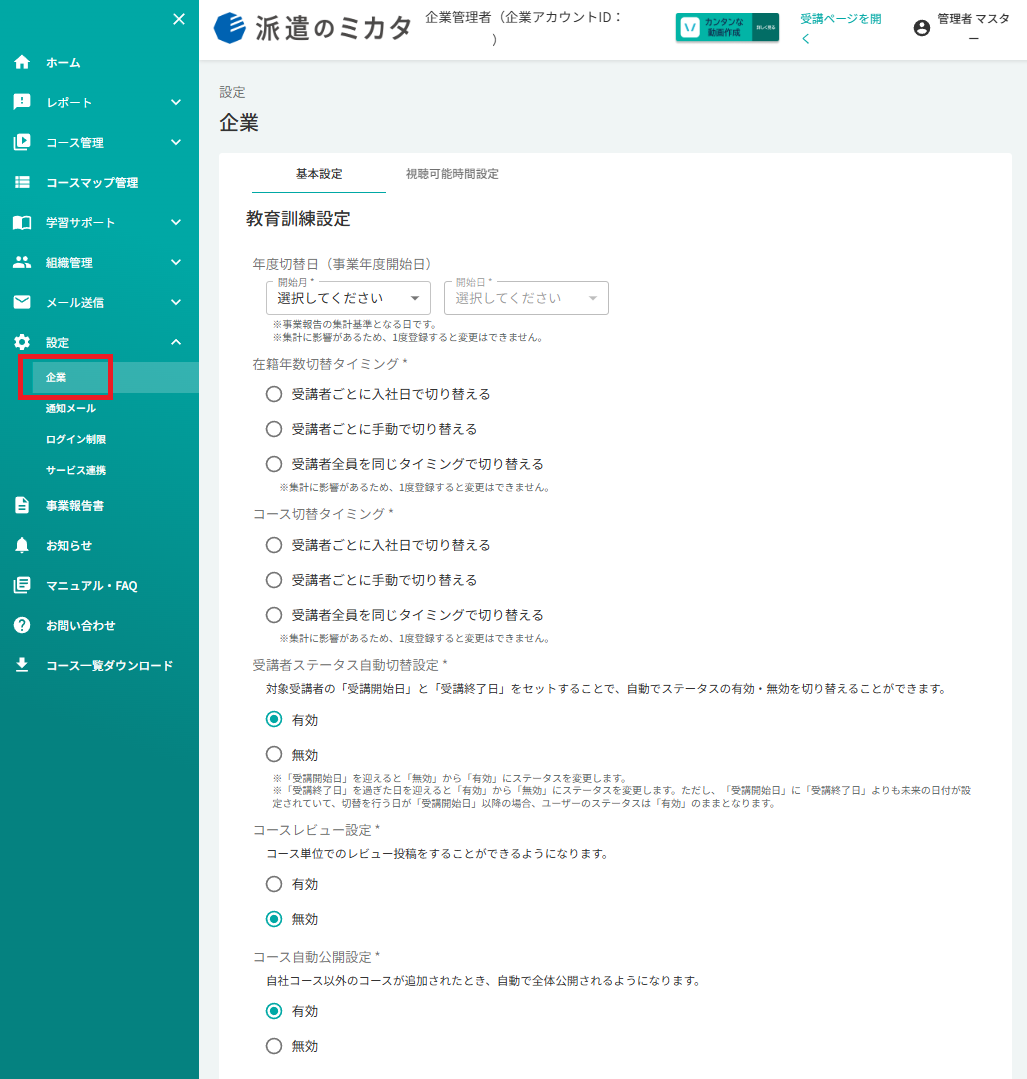1027x1079 pixels.
Task: Select サービス連携 under settings
Action: click(x=76, y=470)
